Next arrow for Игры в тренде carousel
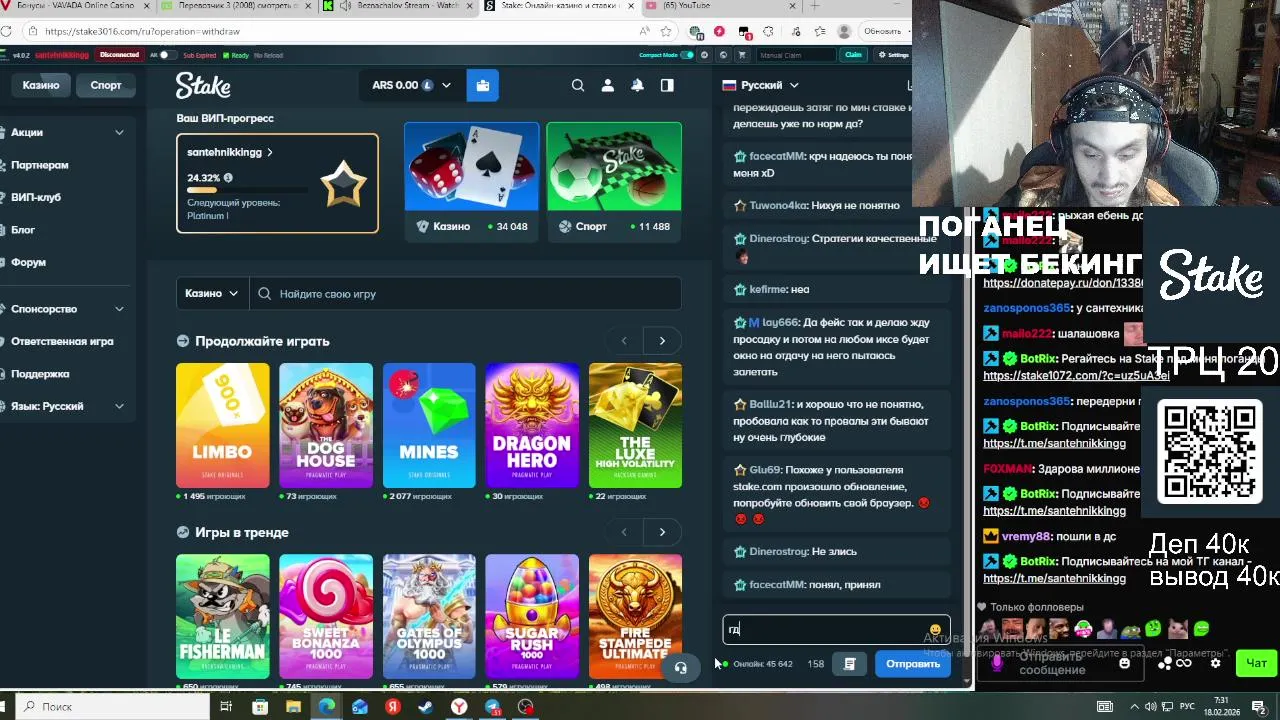Screen dimensions: 1280x720 pos(662,532)
